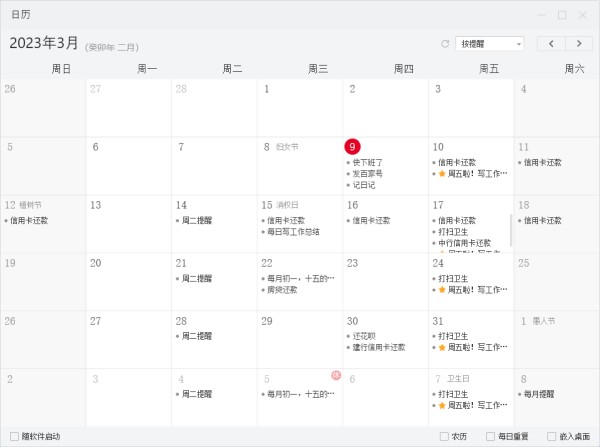The width and height of the screenshot is (600, 447).
Task: Open 周二提醒 on March 14
Action: tap(197, 220)
